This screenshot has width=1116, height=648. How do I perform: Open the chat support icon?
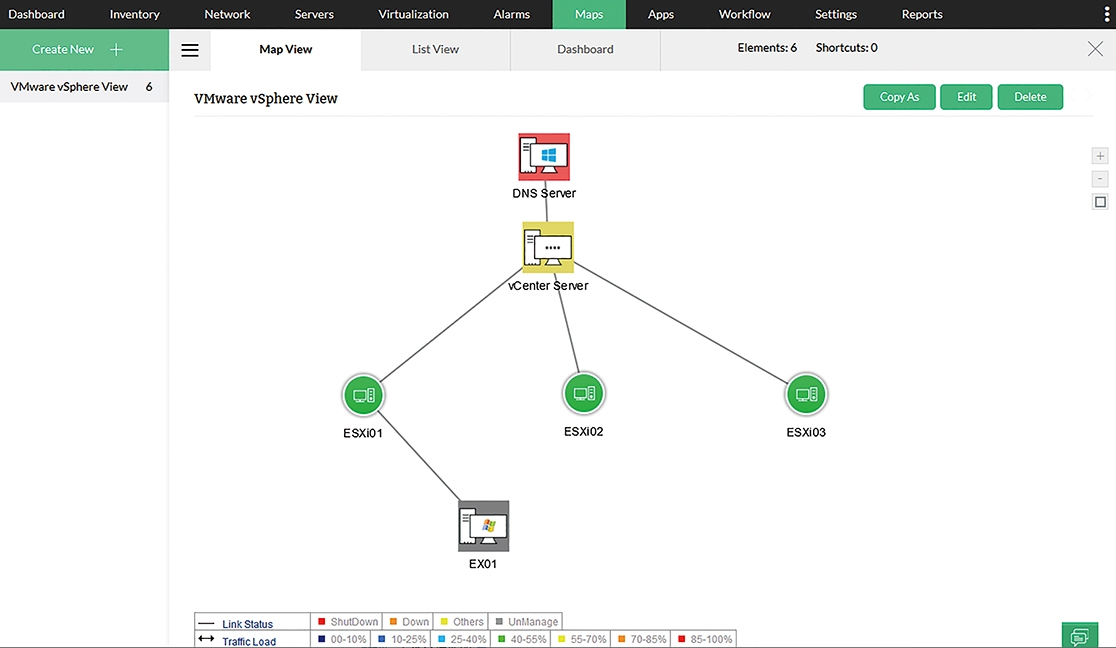click(1080, 636)
